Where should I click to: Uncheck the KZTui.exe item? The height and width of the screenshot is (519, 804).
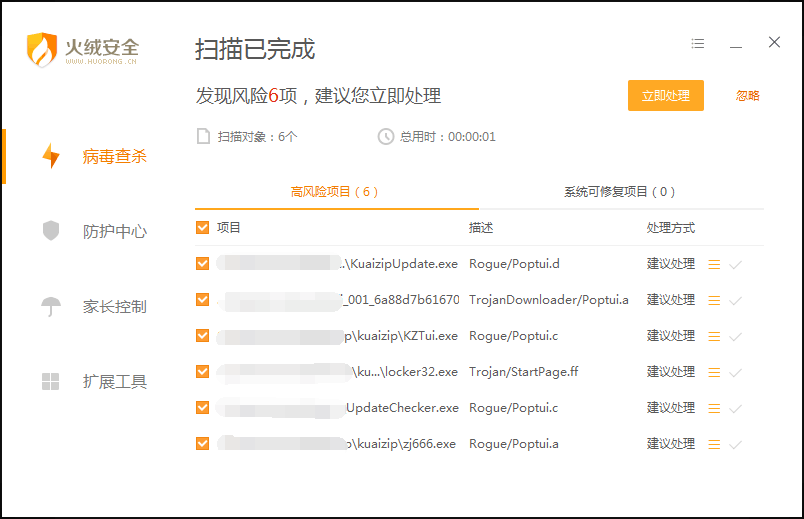(203, 336)
